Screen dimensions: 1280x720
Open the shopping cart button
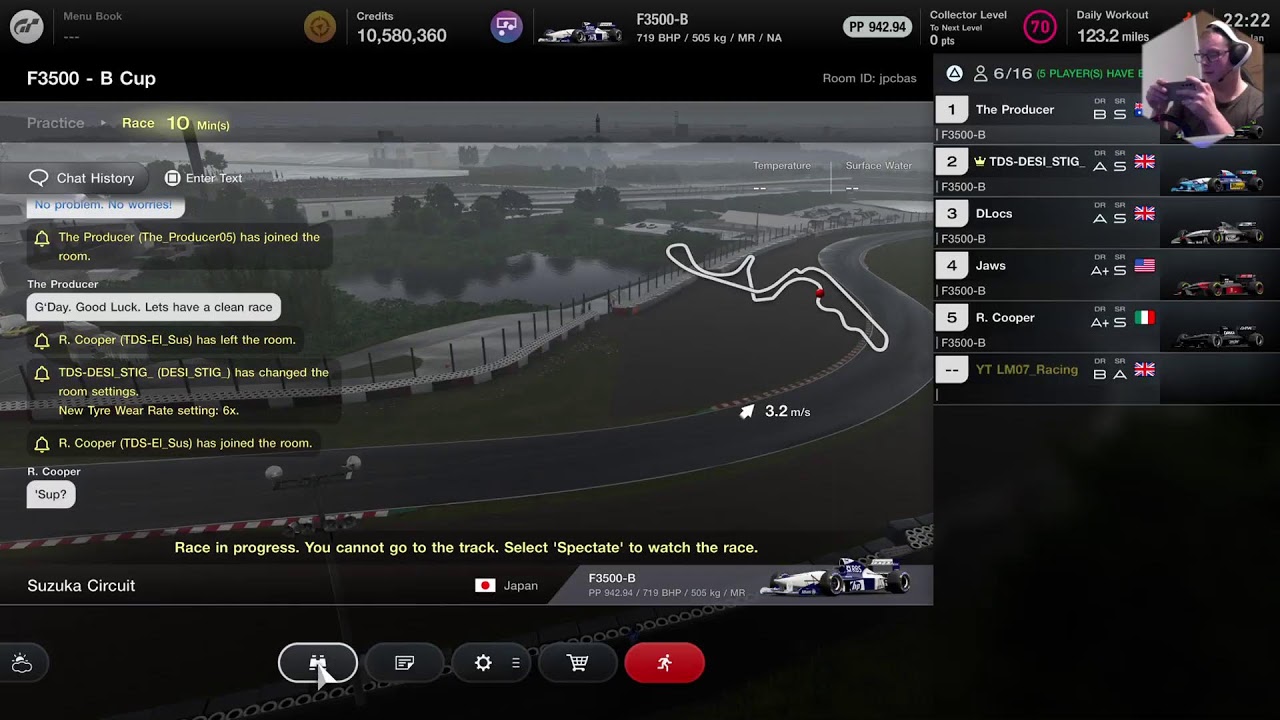577,663
